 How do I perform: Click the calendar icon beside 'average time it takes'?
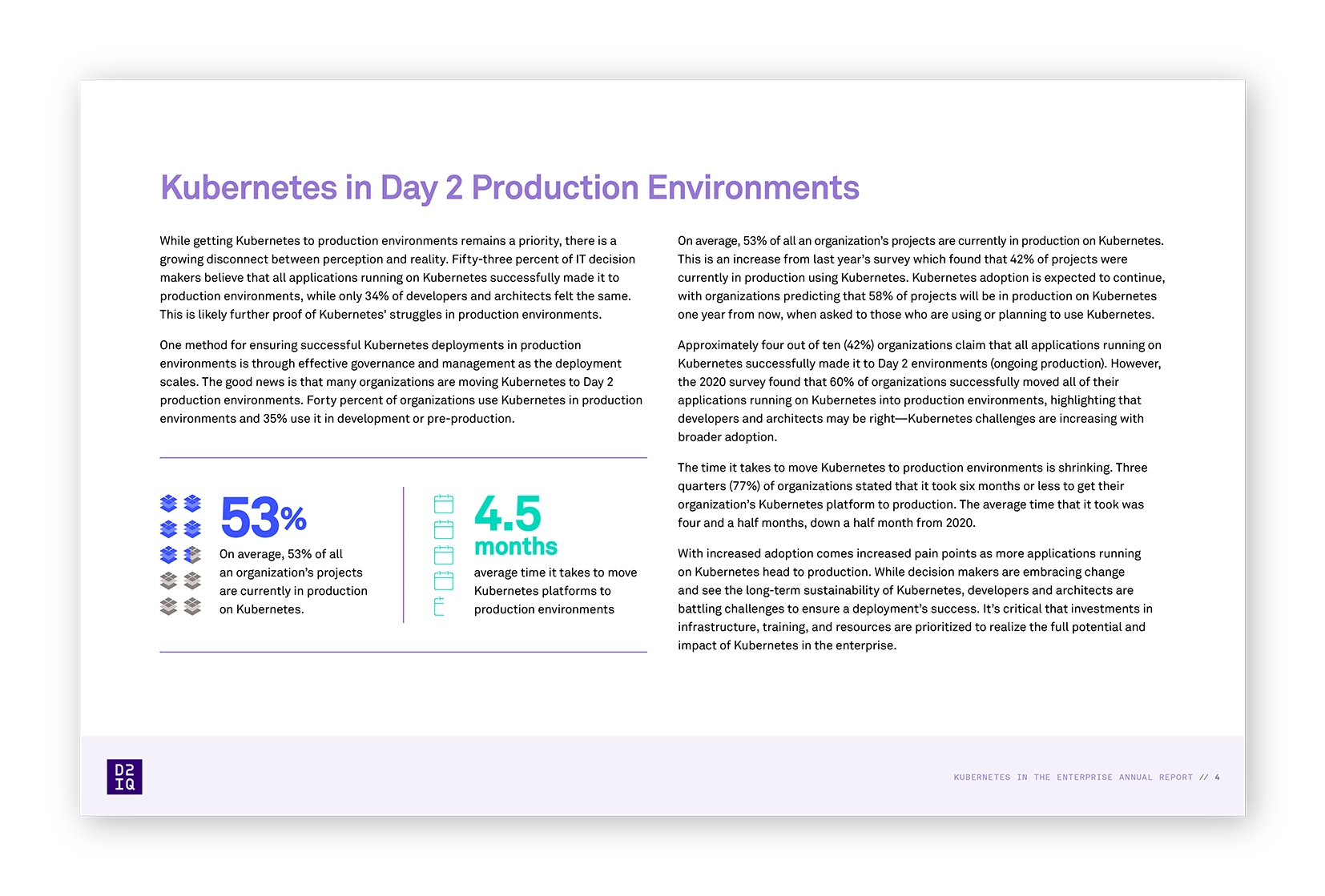[x=444, y=581]
